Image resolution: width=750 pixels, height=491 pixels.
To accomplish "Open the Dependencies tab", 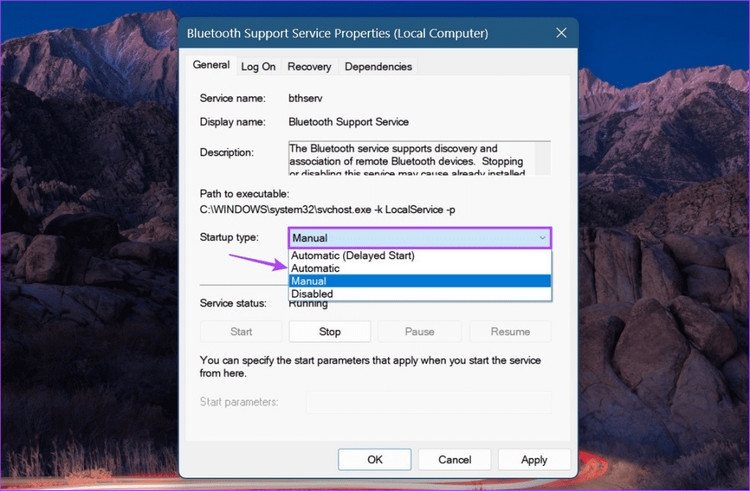I will point(378,67).
